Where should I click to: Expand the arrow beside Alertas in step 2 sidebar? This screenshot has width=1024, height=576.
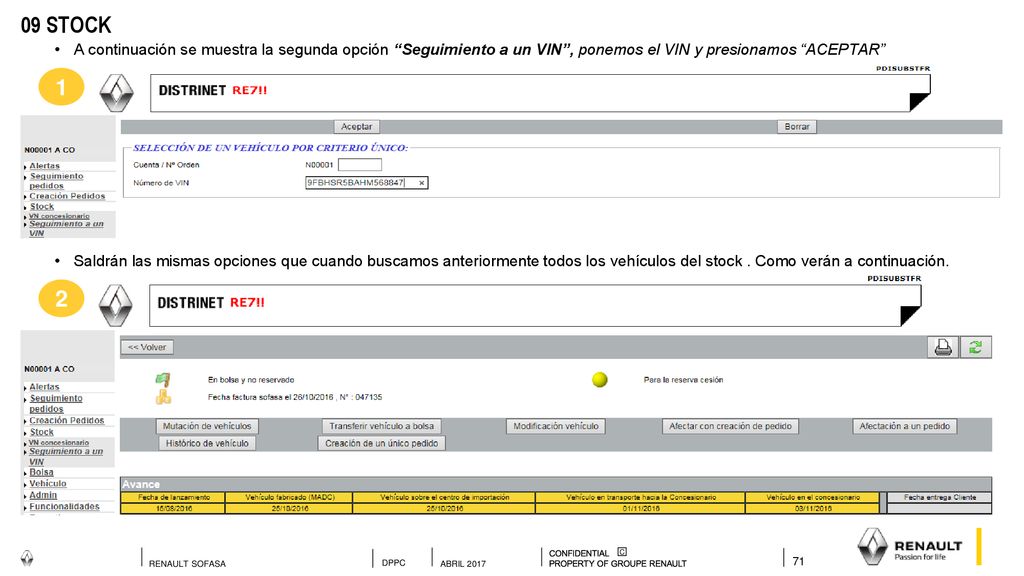coord(25,388)
